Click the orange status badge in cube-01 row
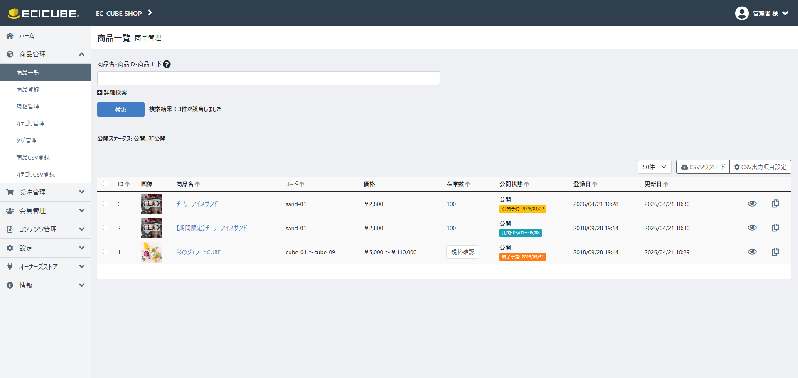798x378 pixels. coord(523,256)
